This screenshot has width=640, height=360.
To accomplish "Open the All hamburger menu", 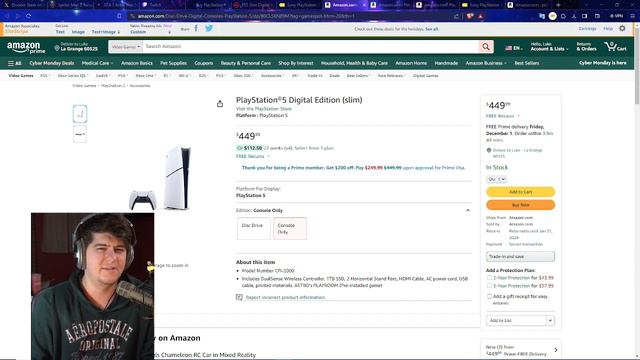I will [x=14, y=63].
